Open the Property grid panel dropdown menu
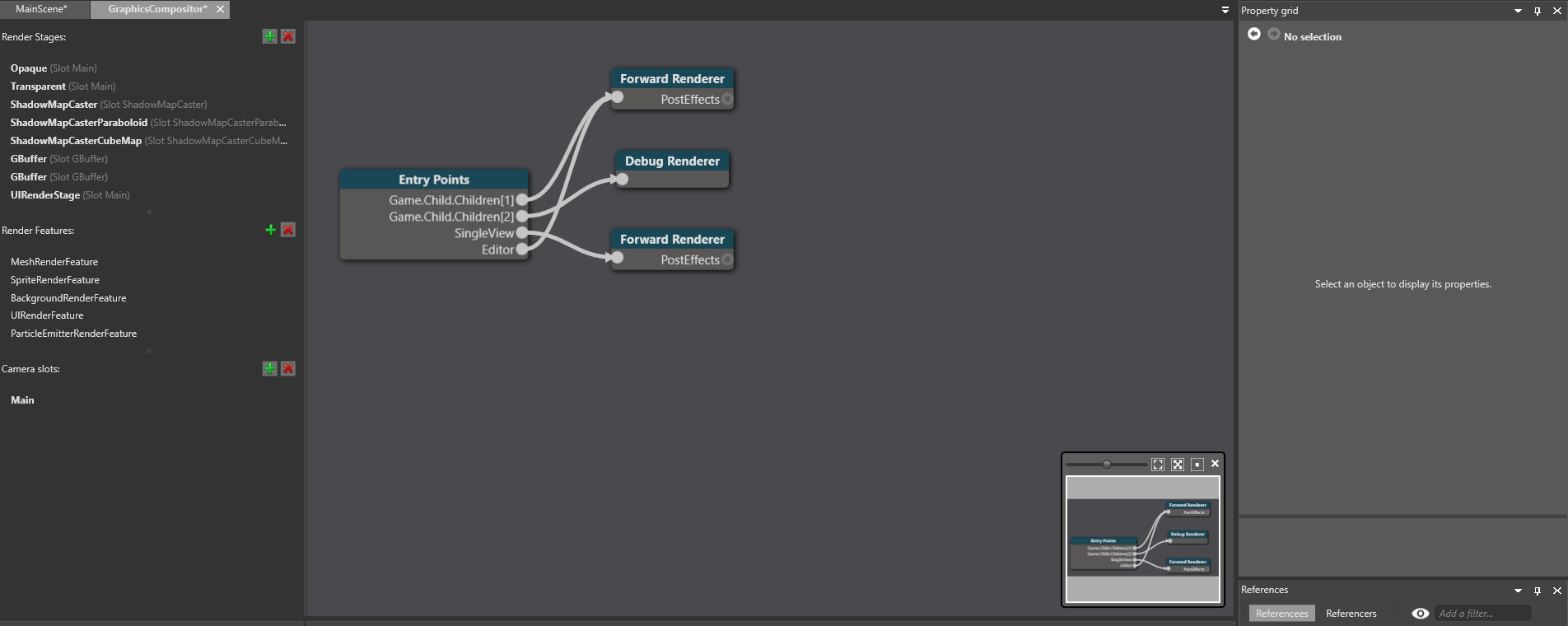 point(1518,11)
